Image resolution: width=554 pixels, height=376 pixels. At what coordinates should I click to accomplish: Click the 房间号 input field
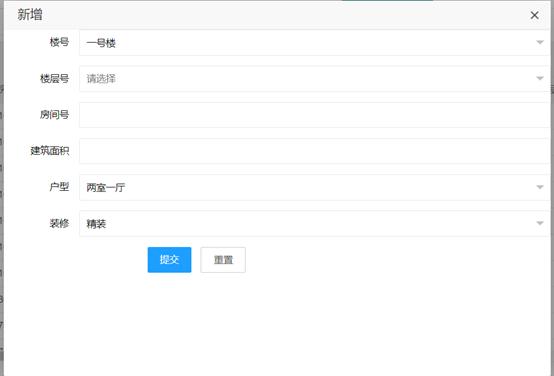point(314,115)
